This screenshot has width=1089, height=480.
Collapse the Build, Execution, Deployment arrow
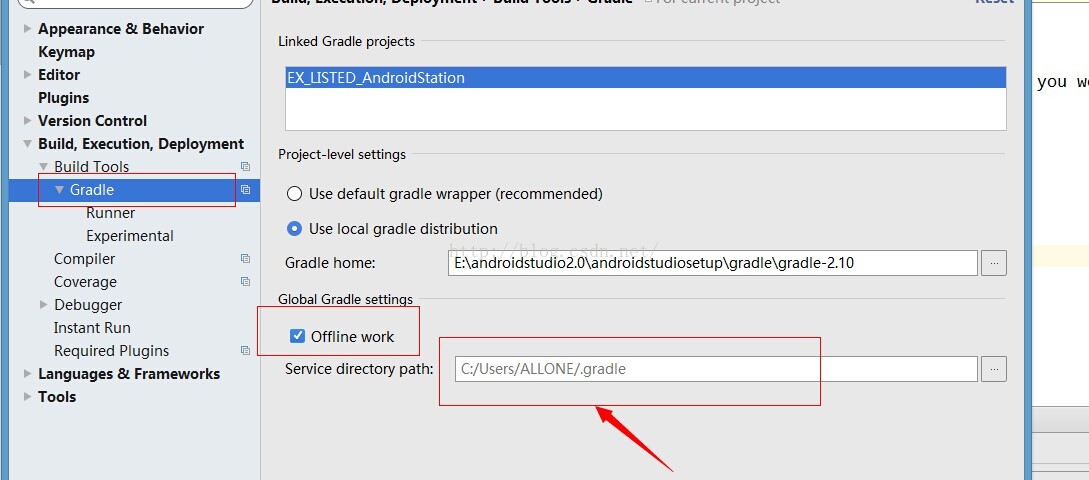pyautogui.click(x=27, y=144)
